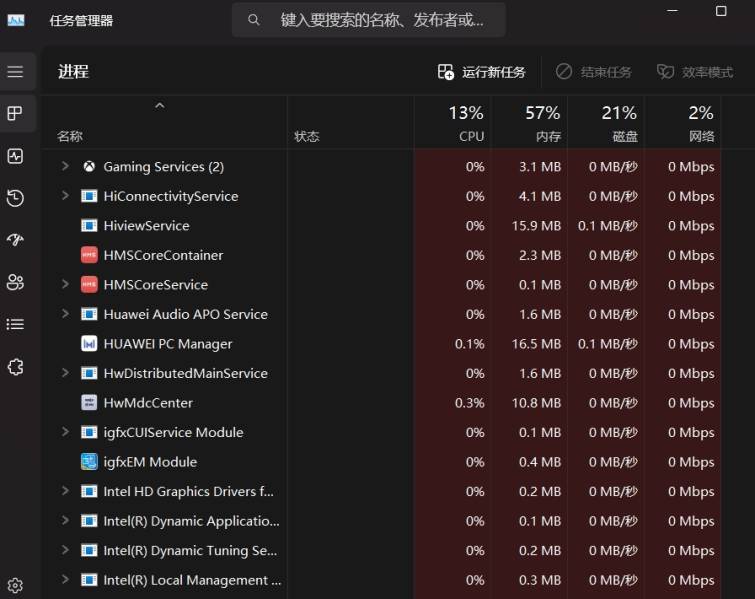The width and height of the screenshot is (755, 599).
Task: Open the Startup apps tab in sidebar
Action: click(x=15, y=240)
